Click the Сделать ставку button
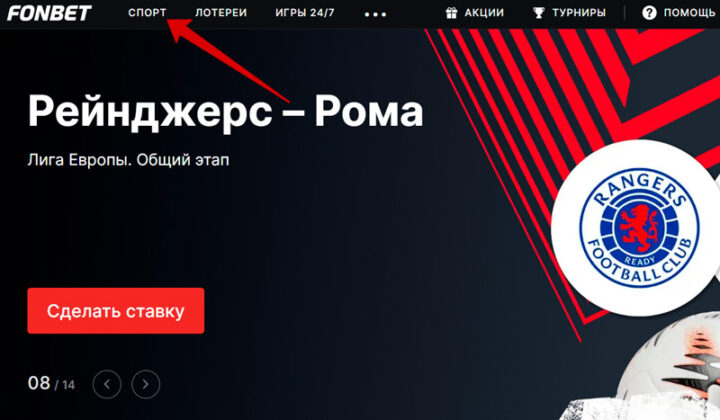The image size is (720, 420). point(116,311)
